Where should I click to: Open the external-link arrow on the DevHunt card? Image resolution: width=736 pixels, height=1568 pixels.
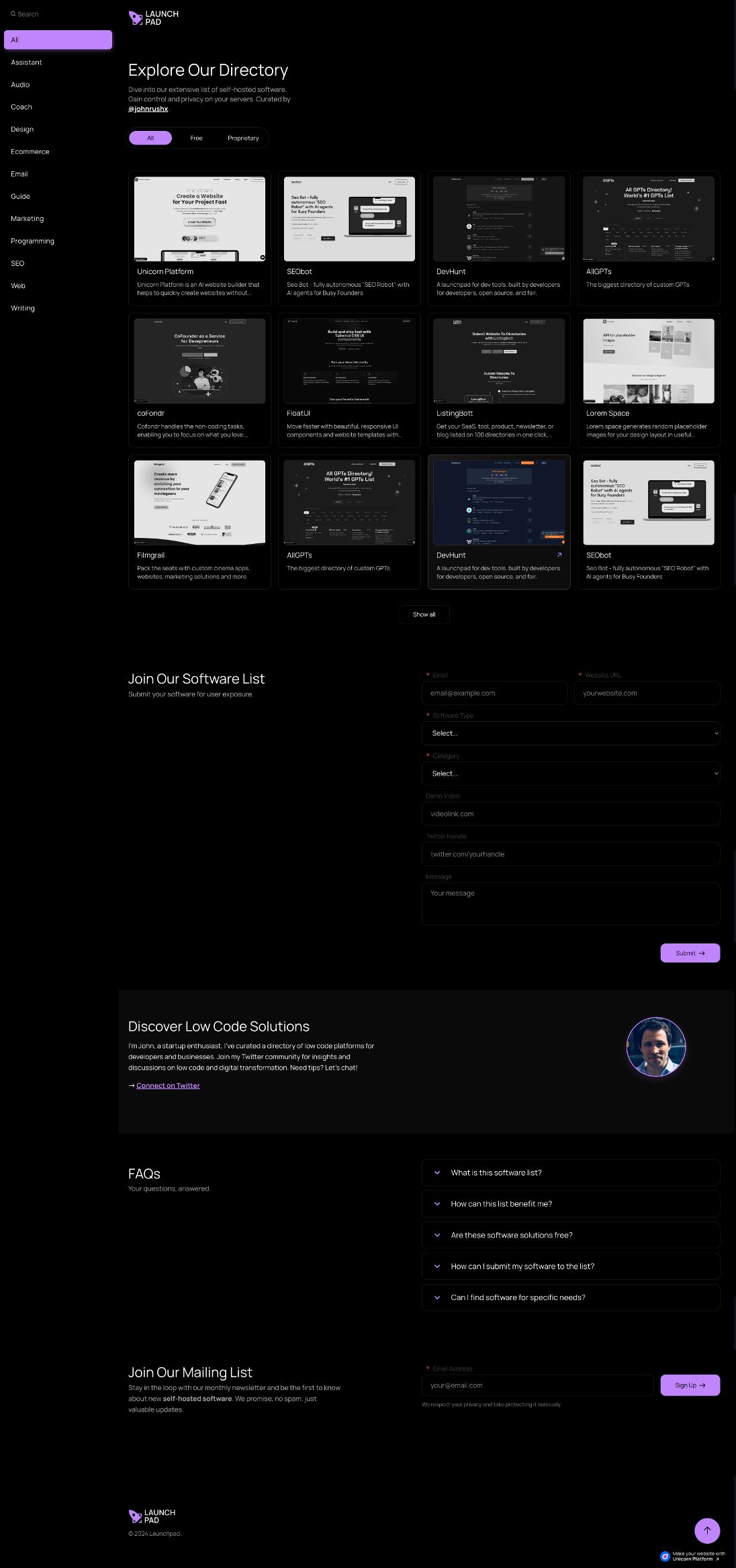tap(559, 555)
